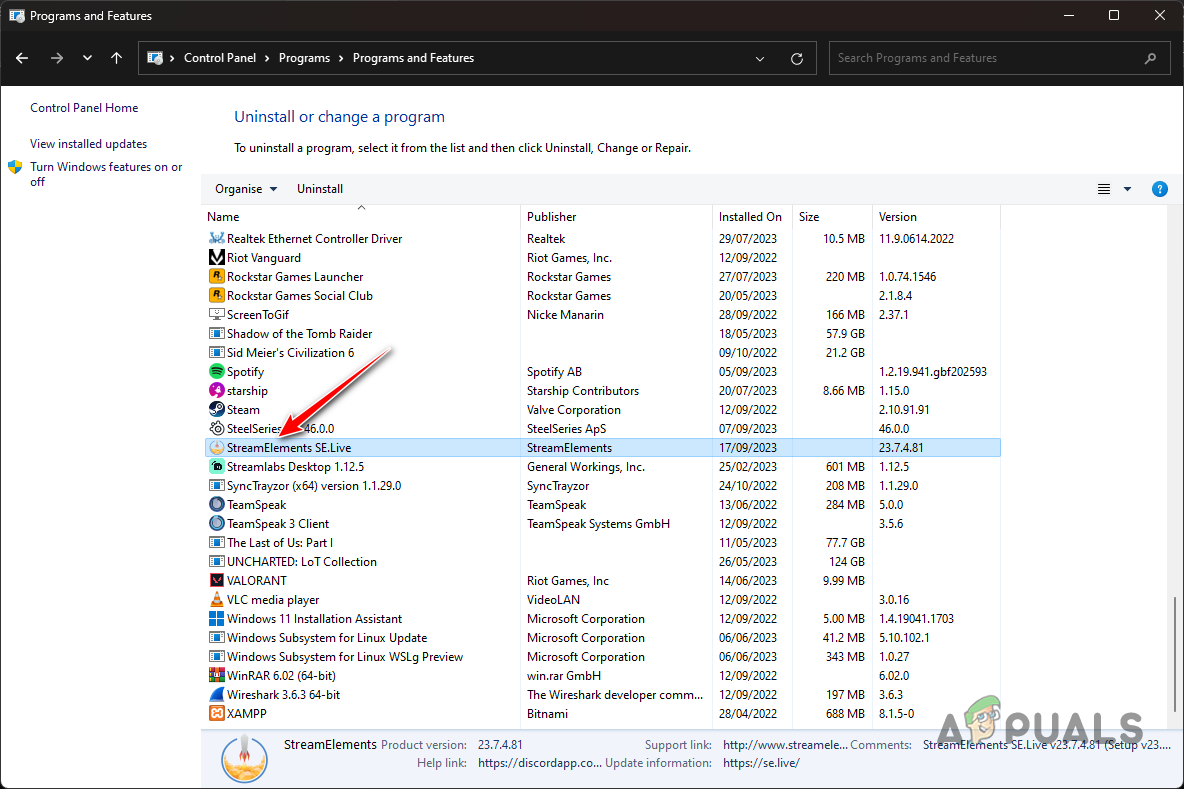Image resolution: width=1184 pixels, height=789 pixels.
Task: Sort by Version column header
Action: click(x=936, y=217)
